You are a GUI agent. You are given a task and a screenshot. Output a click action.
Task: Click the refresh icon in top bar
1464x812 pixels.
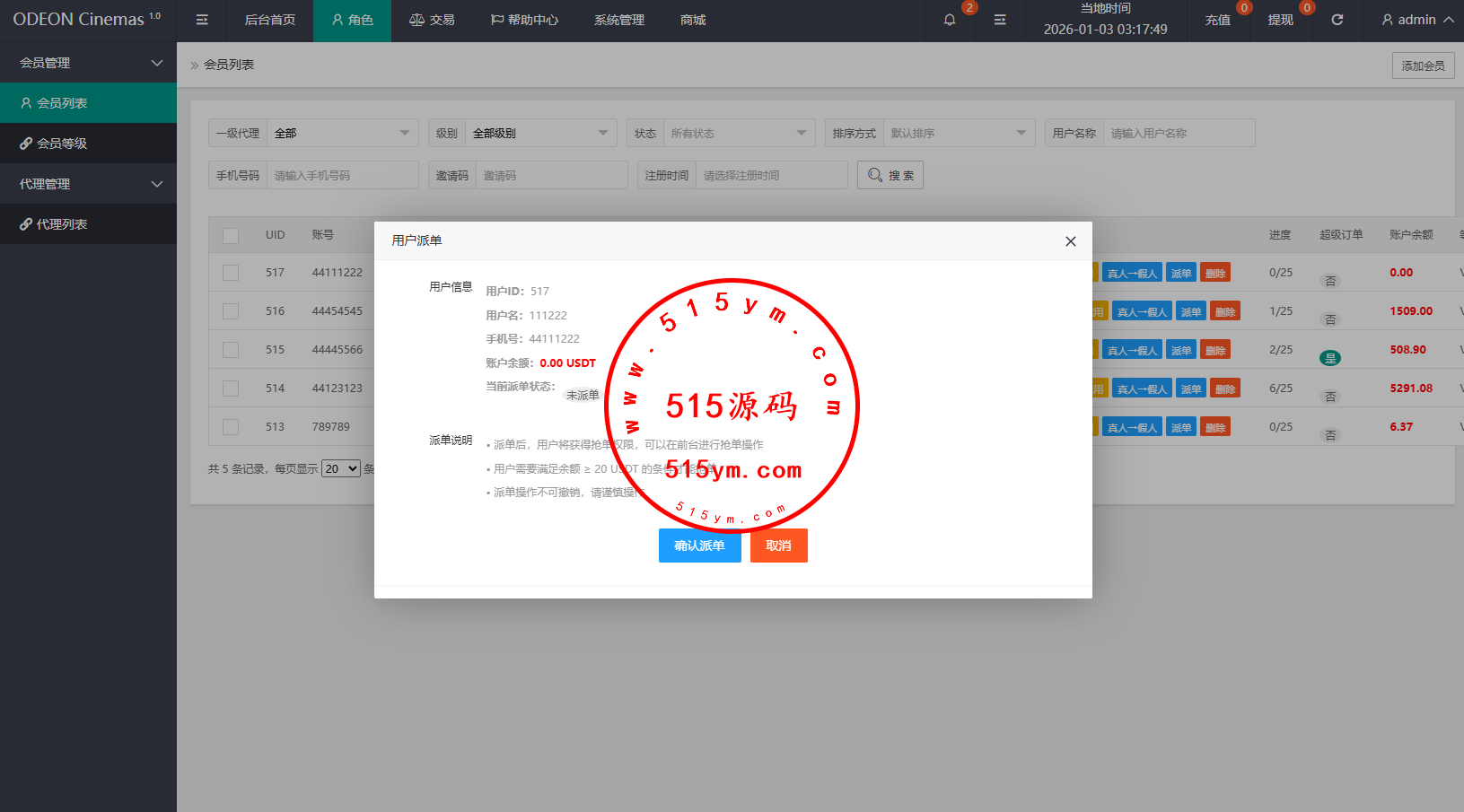click(x=1337, y=20)
